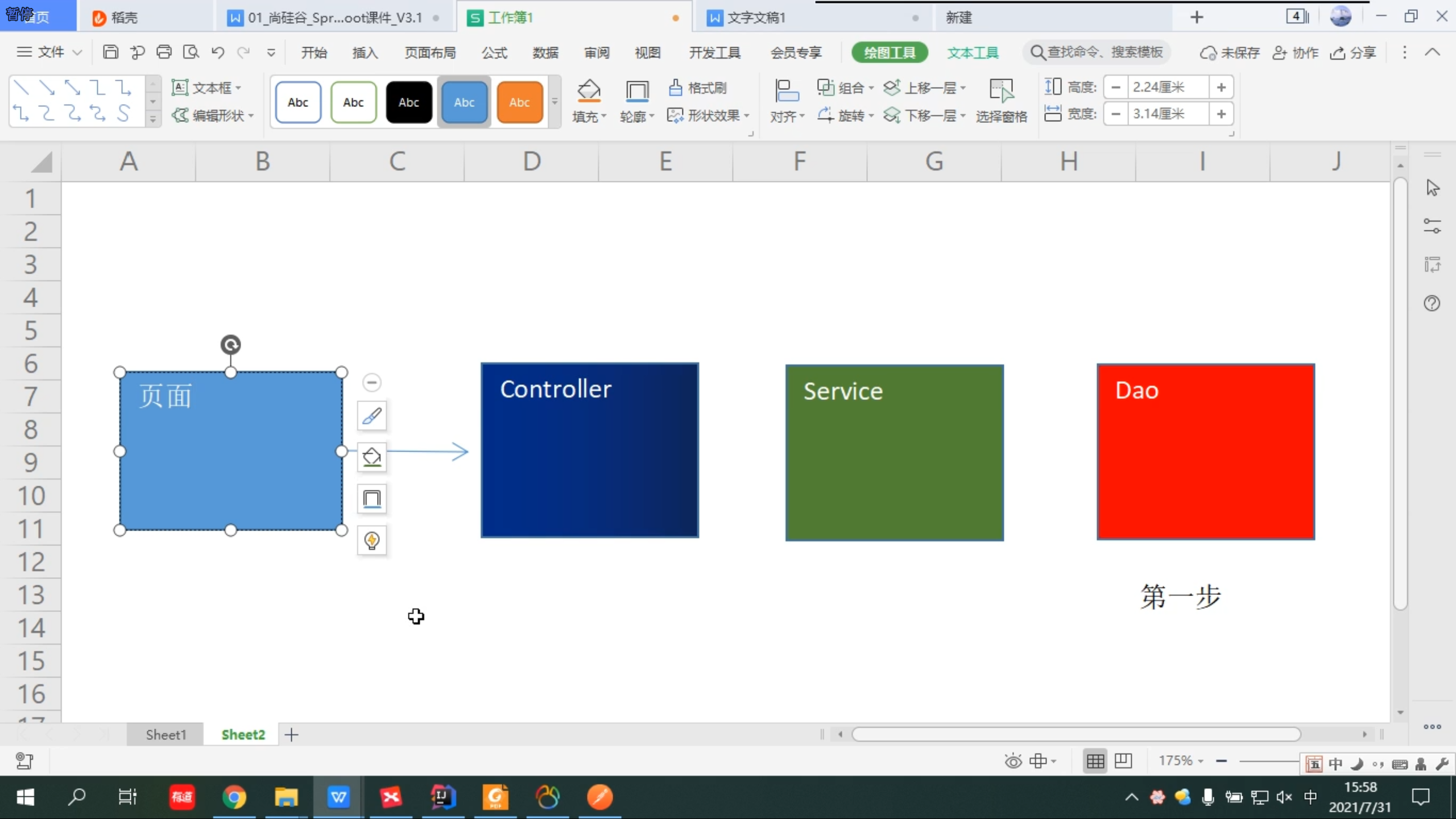Undo the last action
This screenshot has height=819, width=1456.
pyautogui.click(x=218, y=52)
